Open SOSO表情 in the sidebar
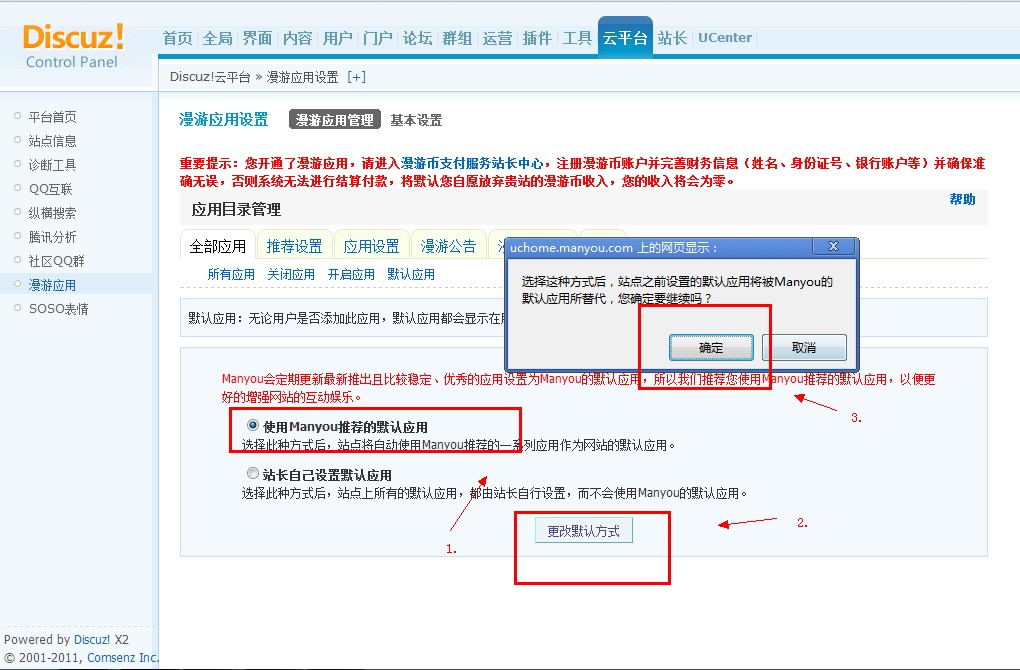The image size is (1020, 670). click(59, 309)
